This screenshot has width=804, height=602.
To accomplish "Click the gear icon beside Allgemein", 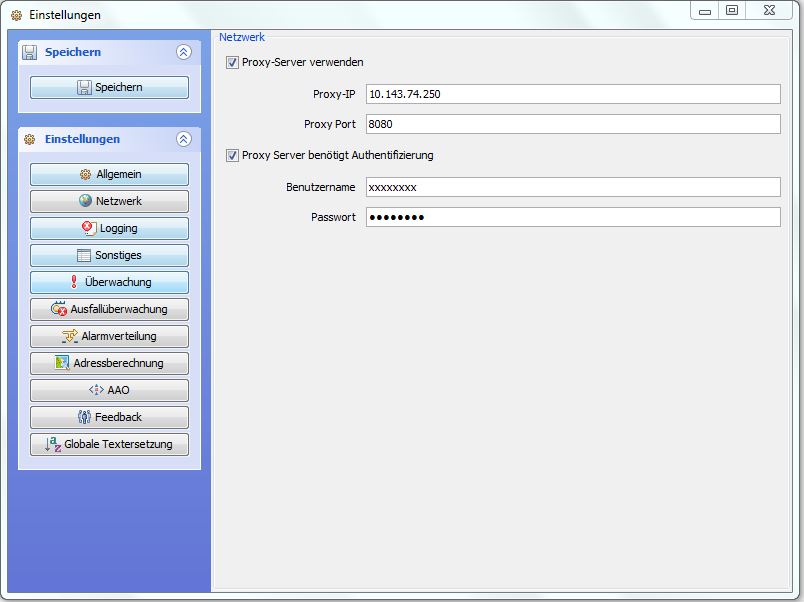I will pyautogui.click(x=86, y=175).
